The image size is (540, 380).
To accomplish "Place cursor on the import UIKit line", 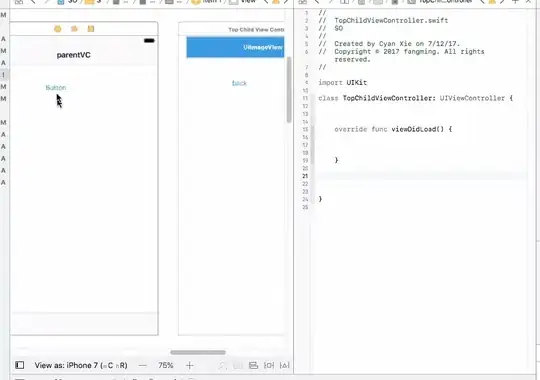I will coord(343,83).
